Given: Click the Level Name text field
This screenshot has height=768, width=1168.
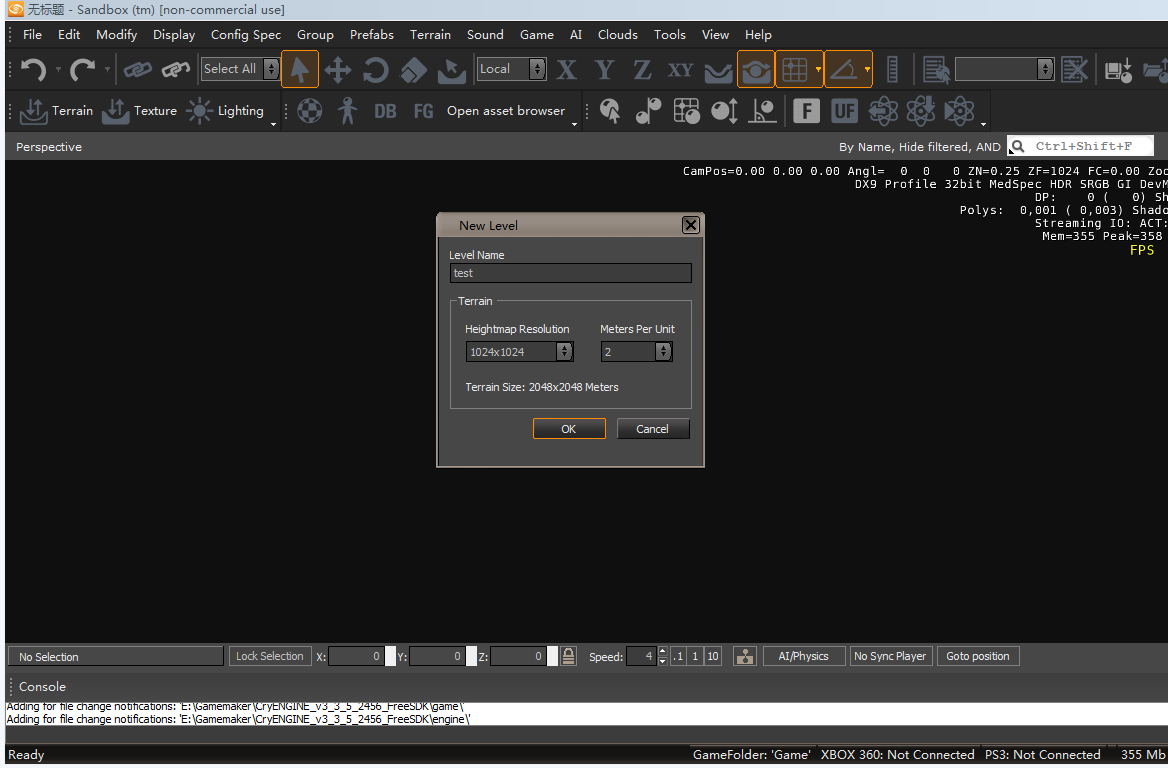Looking at the screenshot, I should coord(570,273).
